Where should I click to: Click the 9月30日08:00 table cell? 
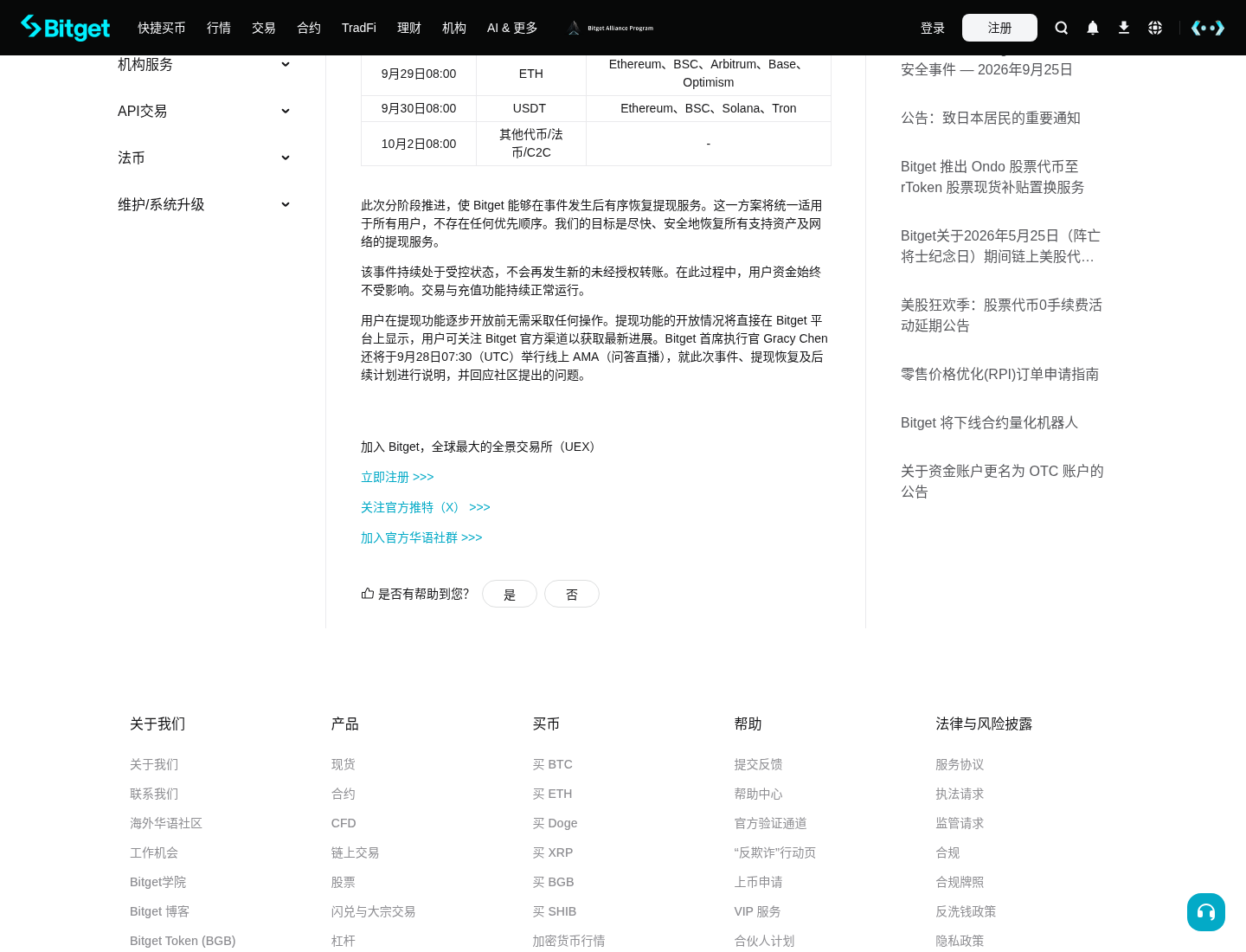click(419, 108)
